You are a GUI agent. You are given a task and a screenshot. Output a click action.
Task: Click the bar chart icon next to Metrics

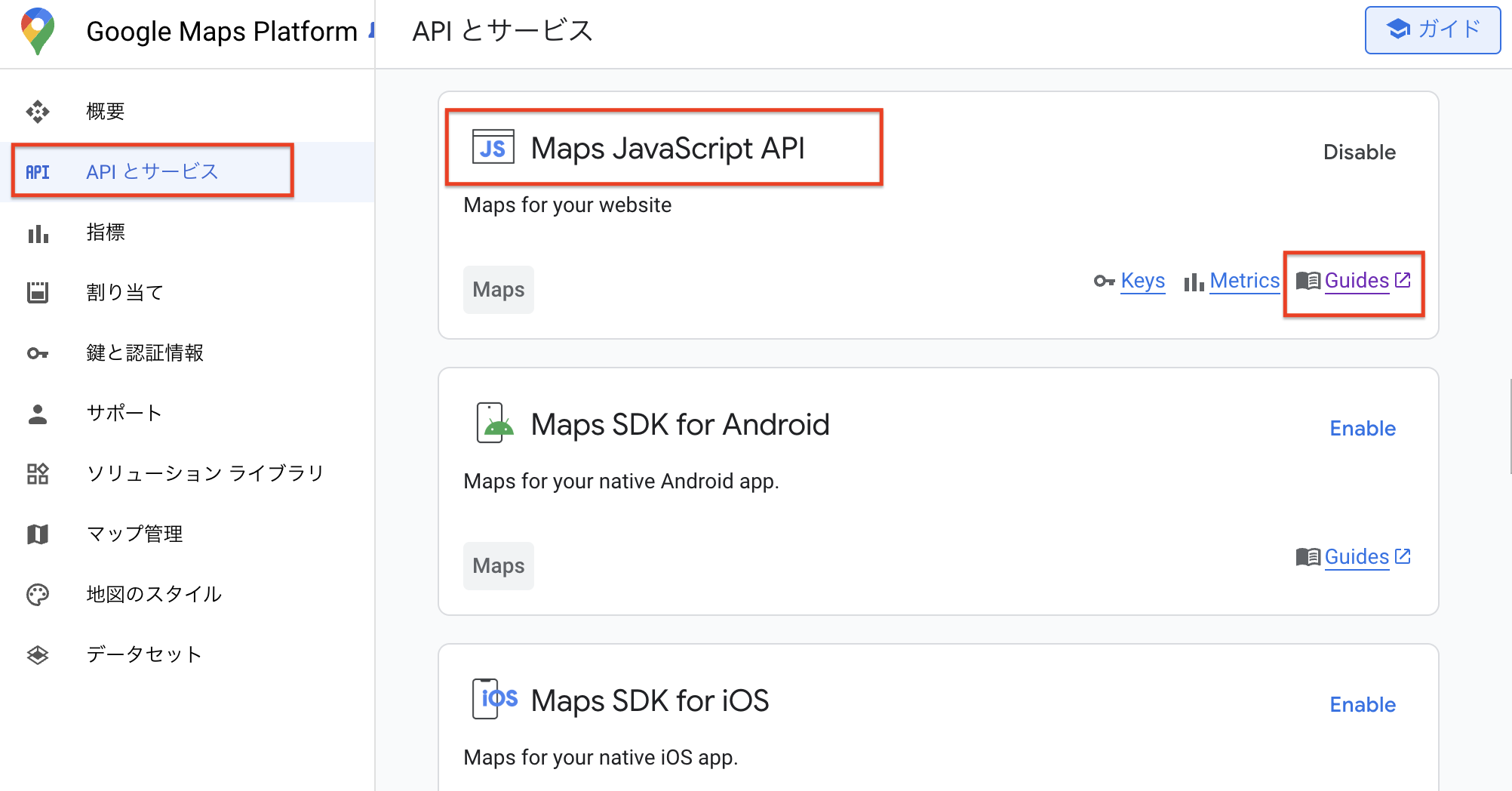pos(1194,282)
